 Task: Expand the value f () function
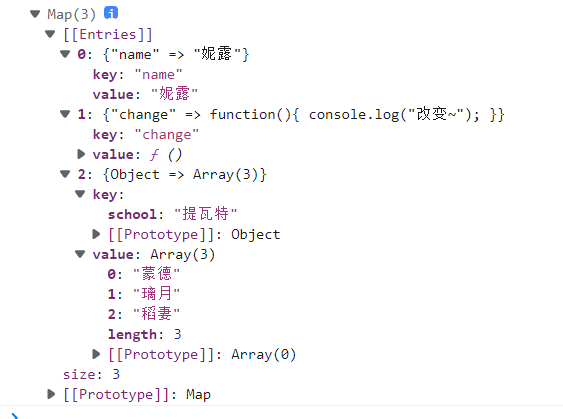[81, 154]
